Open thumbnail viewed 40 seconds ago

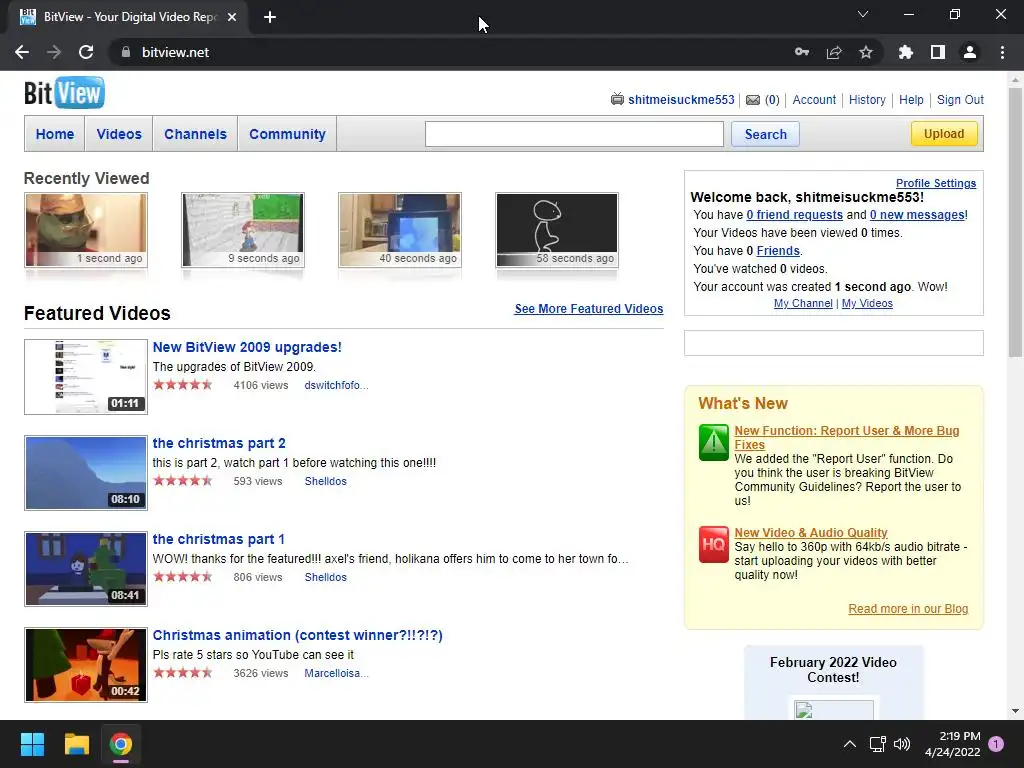pos(400,230)
